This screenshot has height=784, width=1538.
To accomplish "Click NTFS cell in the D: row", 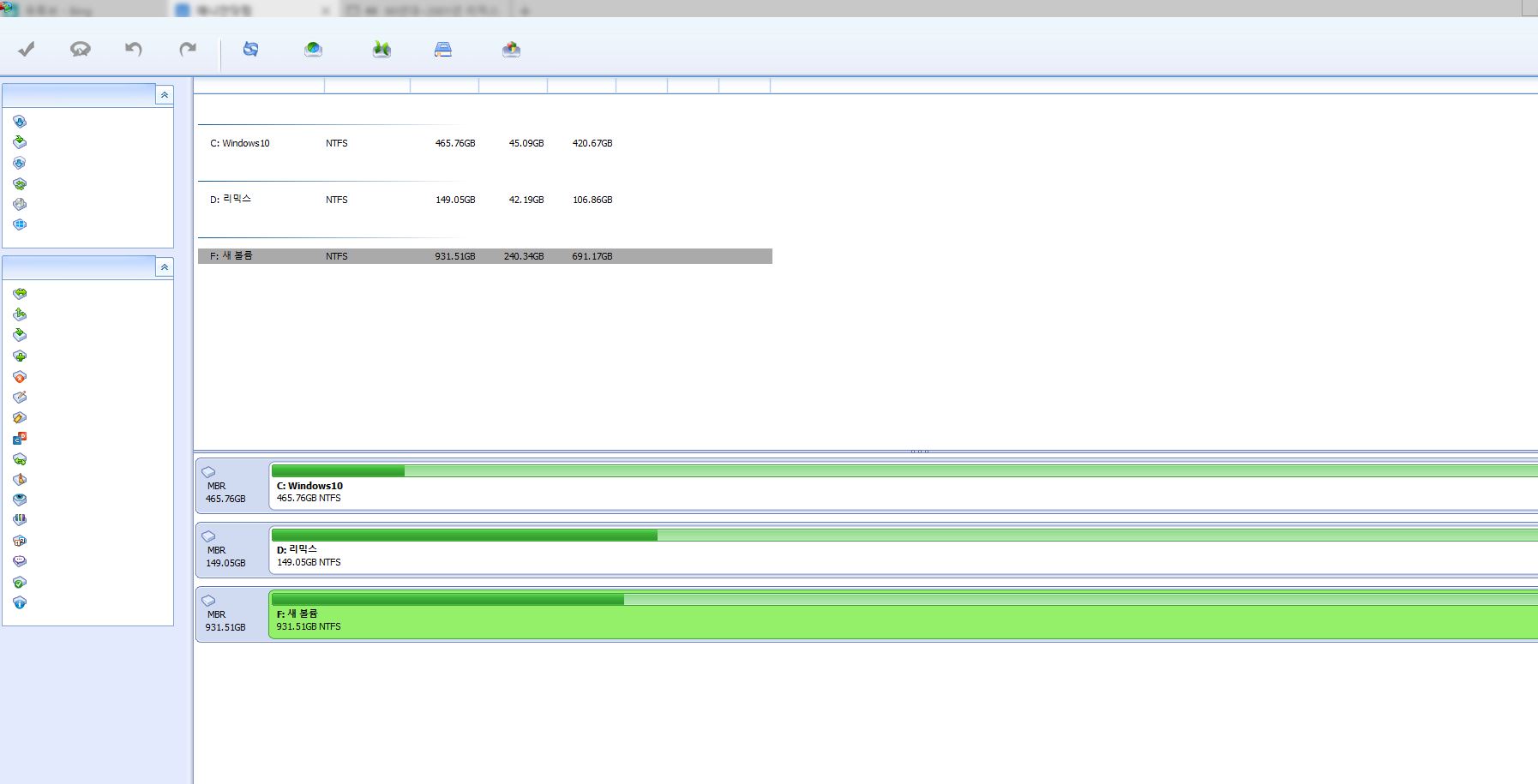I will coord(337,200).
